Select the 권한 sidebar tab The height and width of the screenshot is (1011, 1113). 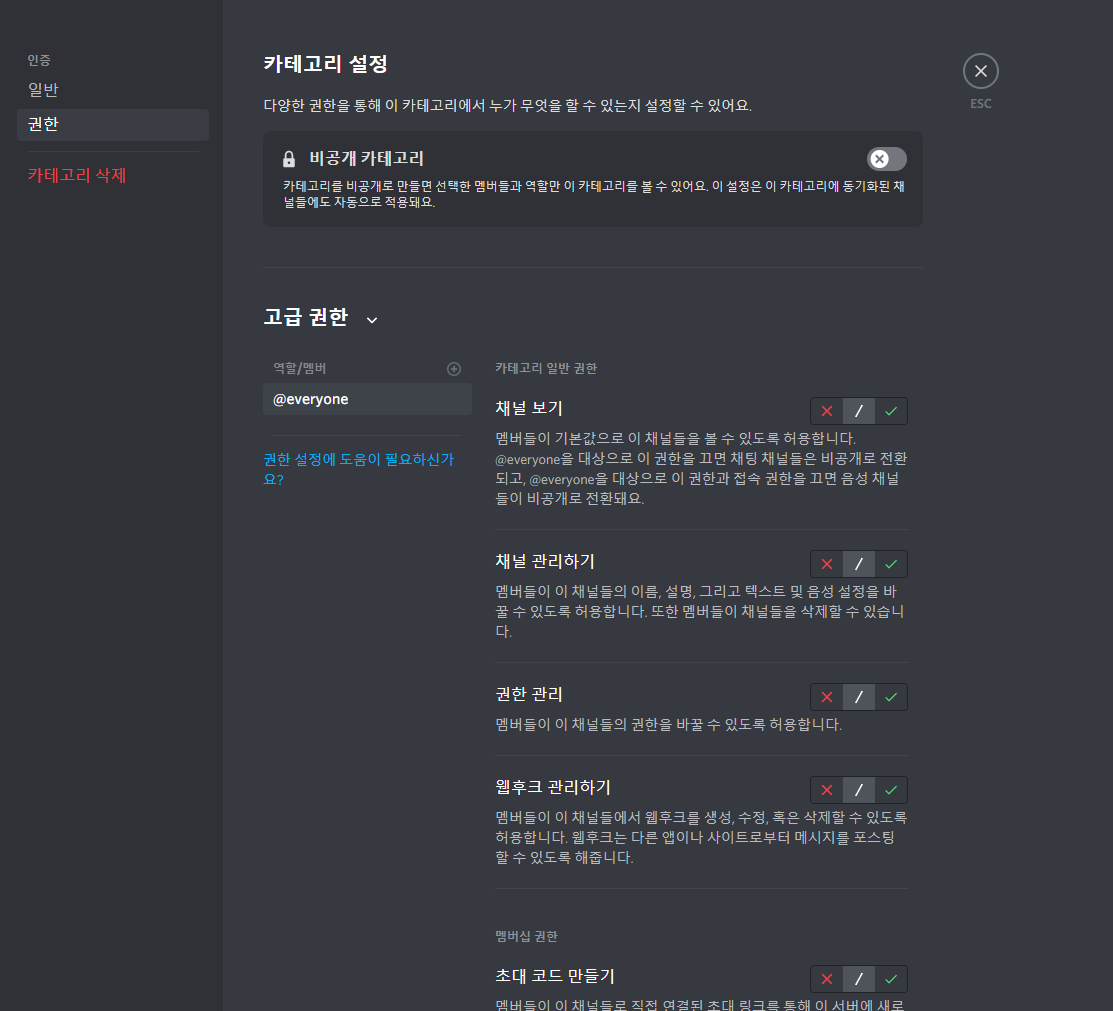[x=113, y=124]
